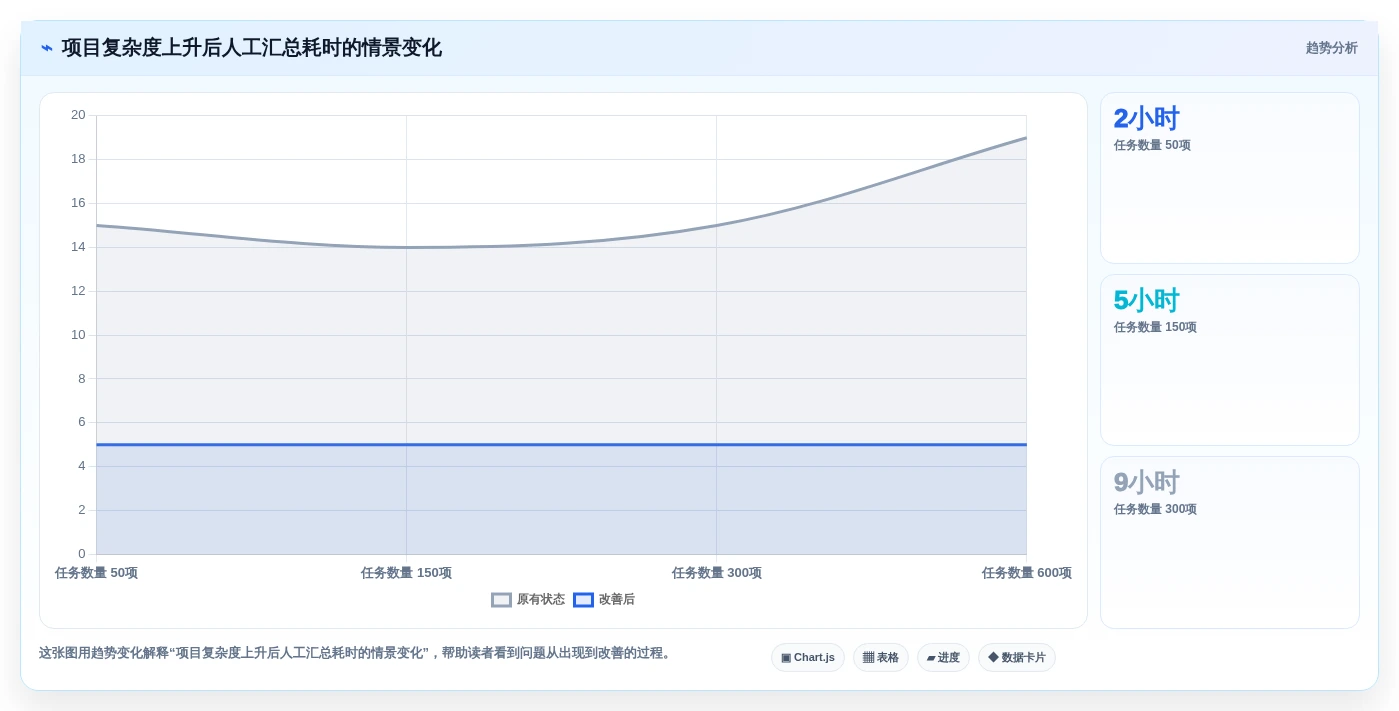Open the 趋势分析 label in header
This screenshot has height=711, width=1399.
(1331, 48)
